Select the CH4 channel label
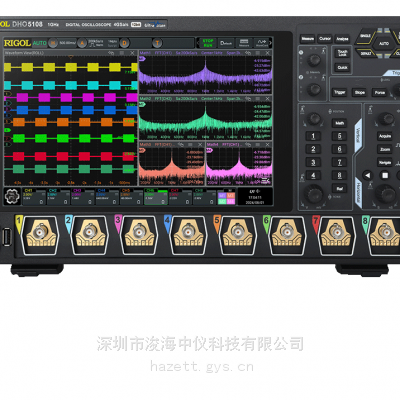 pos(101,191)
